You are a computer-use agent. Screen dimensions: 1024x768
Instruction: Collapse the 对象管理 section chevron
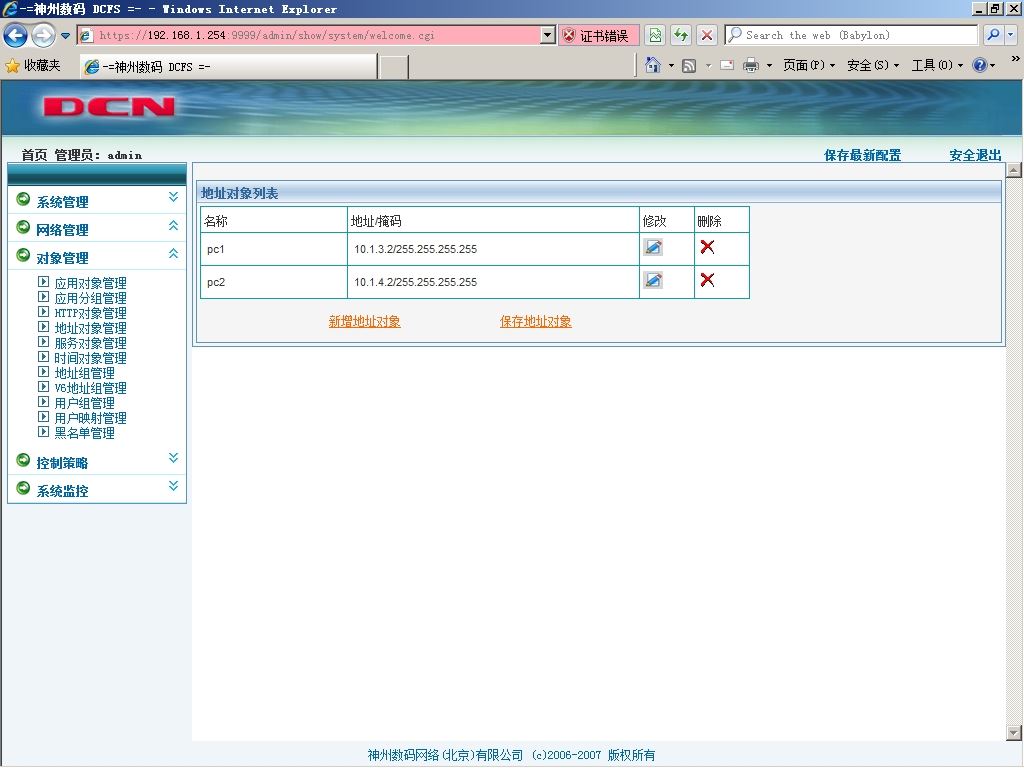pyautogui.click(x=173, y=253)
